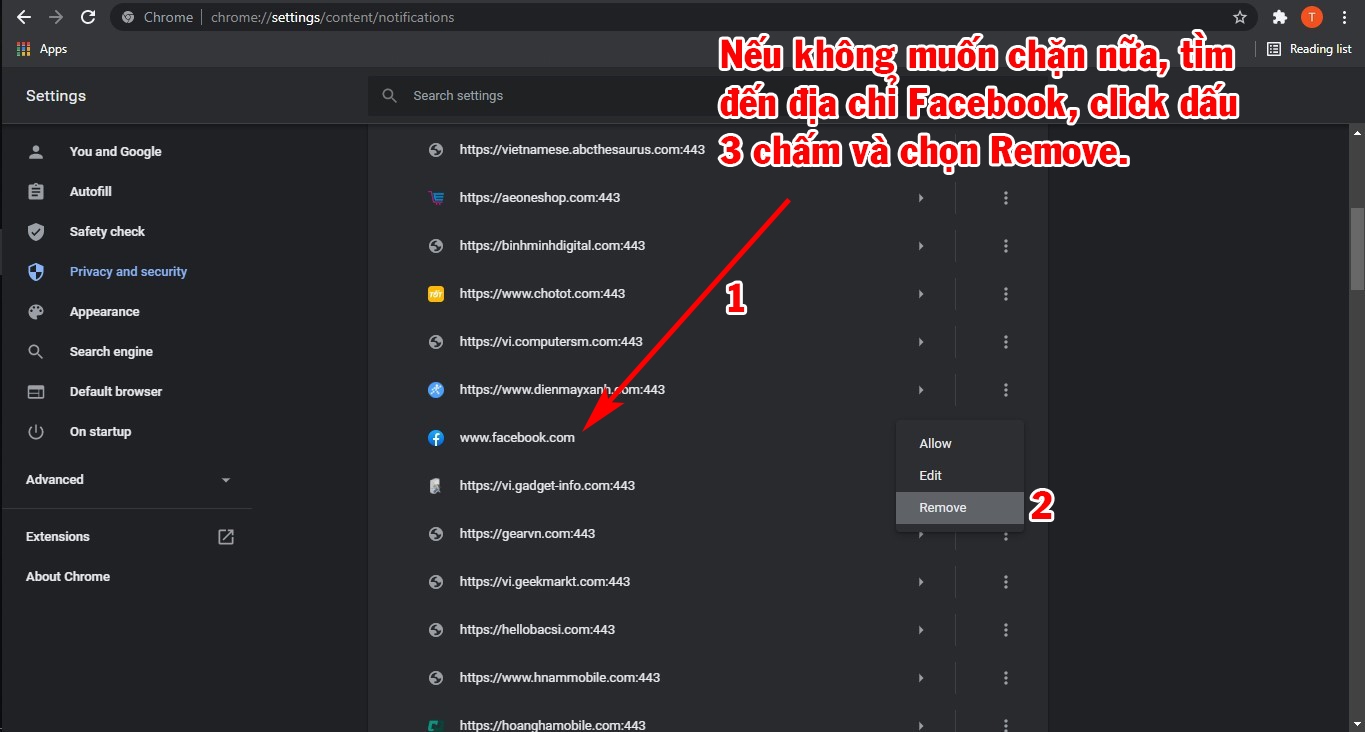The image size is (1365, 732).
Task: Click the Facebook favicon next to www.facebook.com
Action: 436,437
